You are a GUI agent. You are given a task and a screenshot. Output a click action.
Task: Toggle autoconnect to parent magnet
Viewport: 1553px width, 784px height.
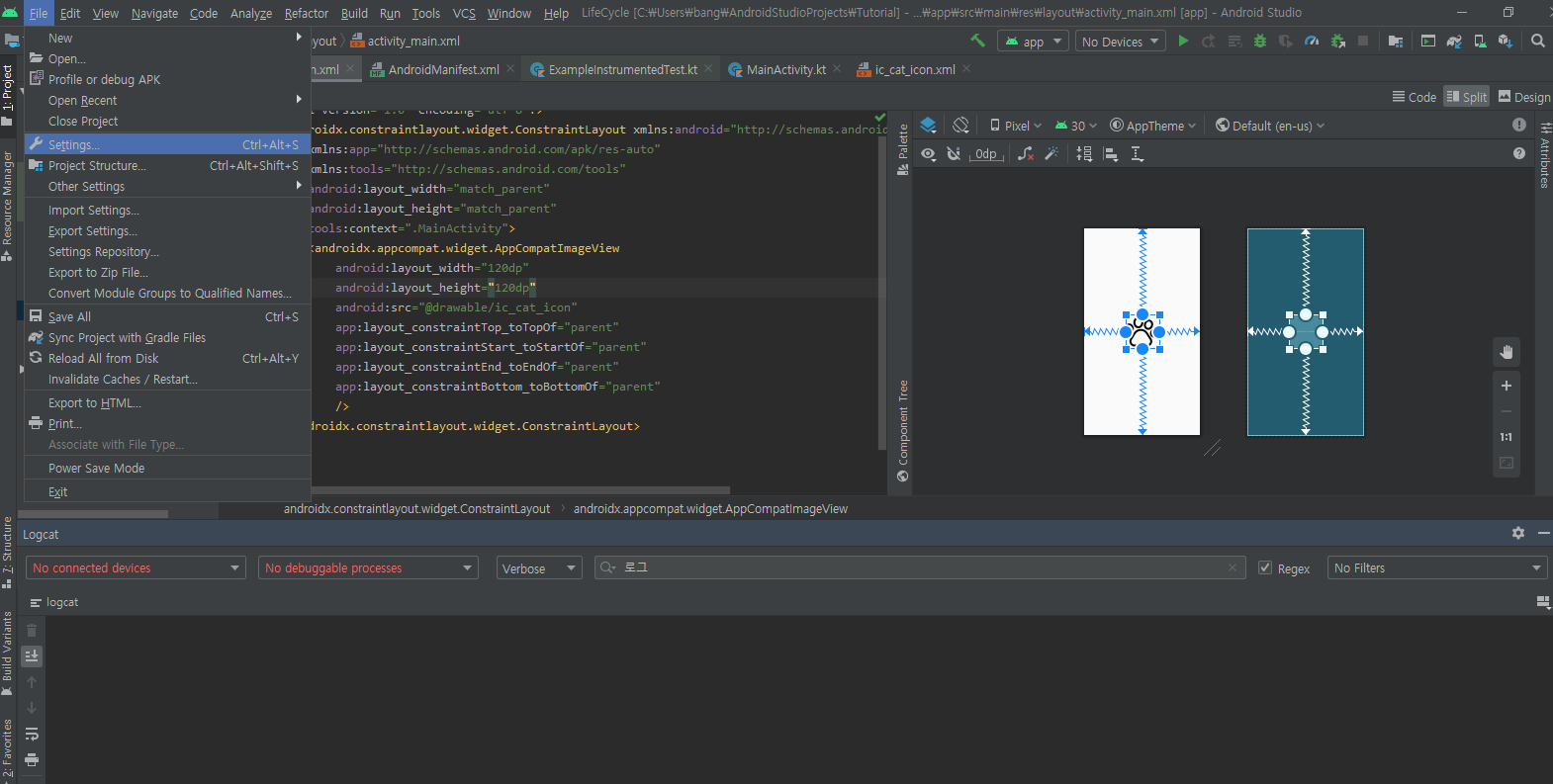tap(954, 153)
